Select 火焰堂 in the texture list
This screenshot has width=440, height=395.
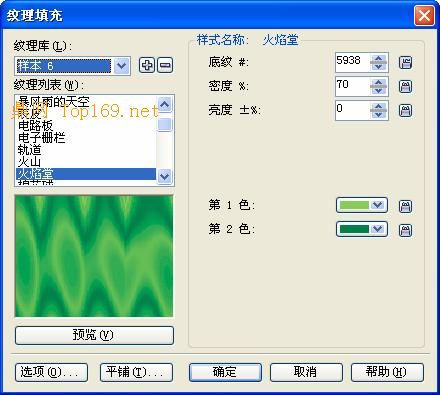86,174
